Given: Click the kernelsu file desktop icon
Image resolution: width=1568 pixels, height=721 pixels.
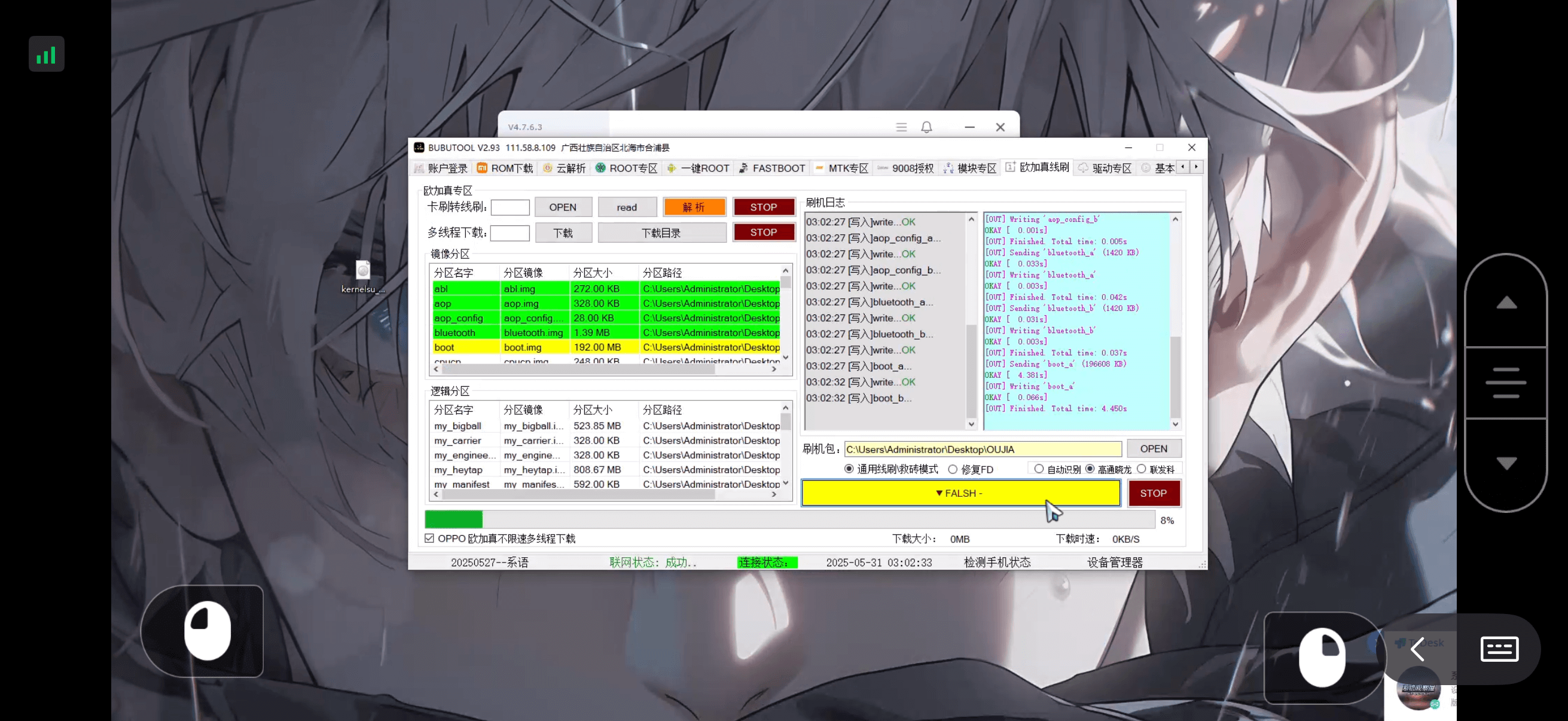Looking at the screenshot, I should [363, 271].
